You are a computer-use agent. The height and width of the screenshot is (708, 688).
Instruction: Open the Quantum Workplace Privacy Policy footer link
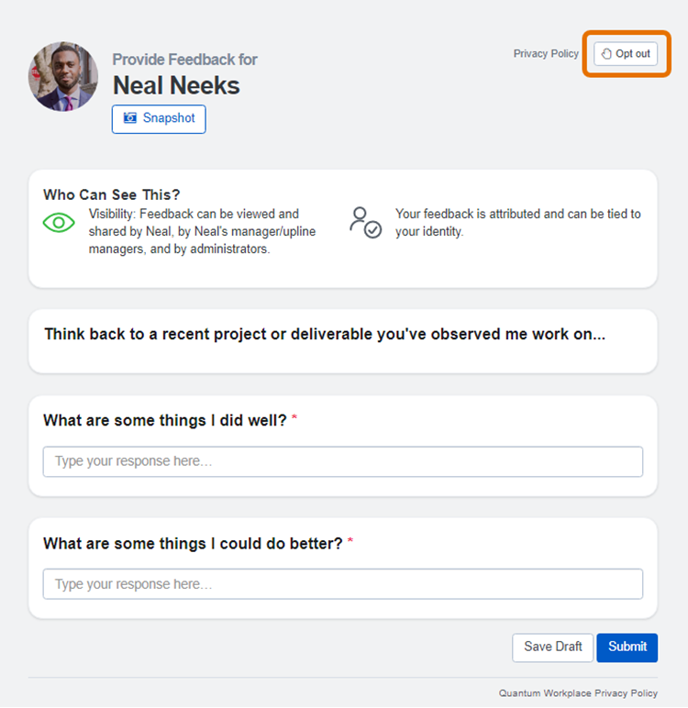[578, 693]
